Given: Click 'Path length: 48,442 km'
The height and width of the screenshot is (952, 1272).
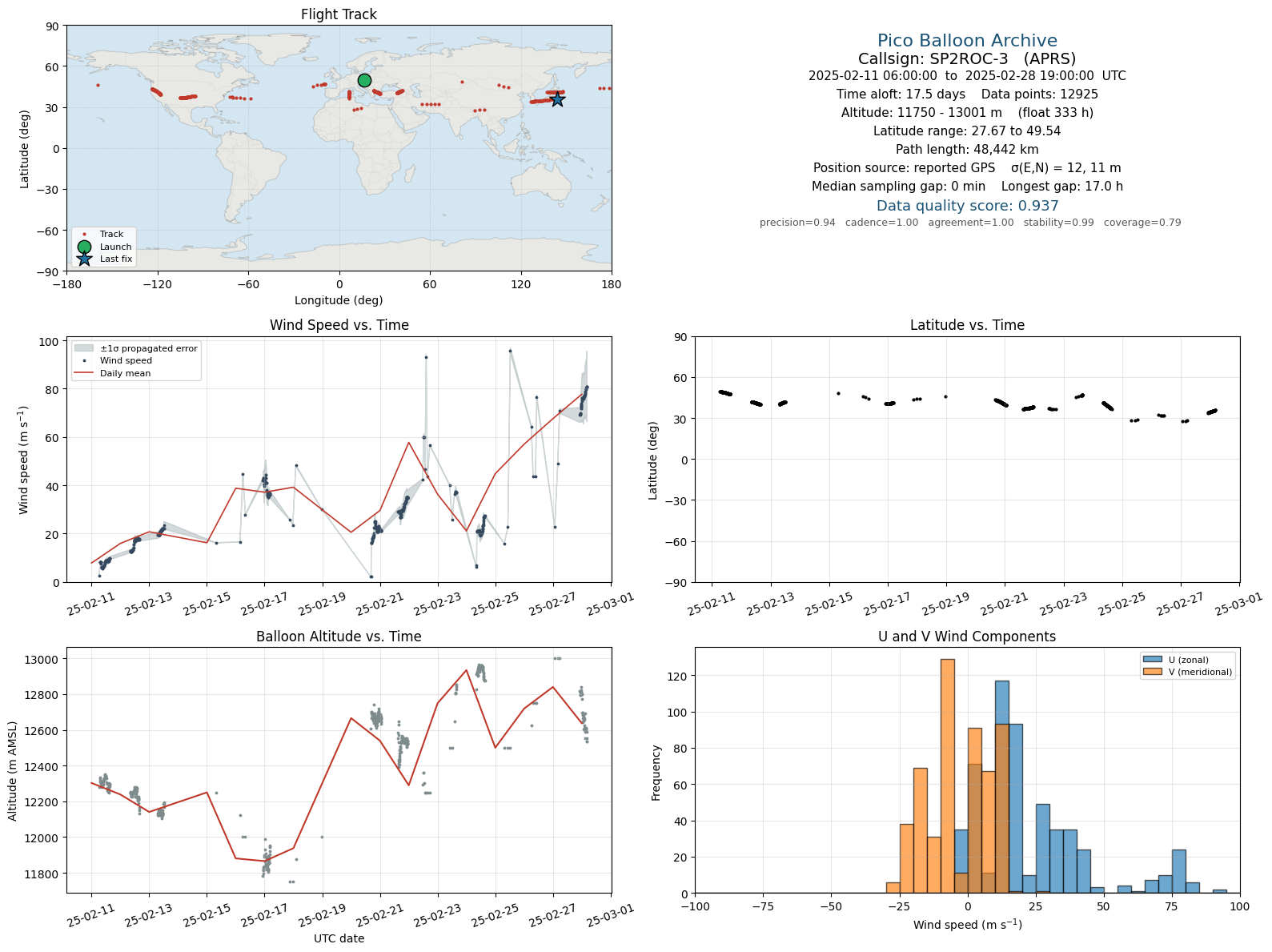Looking at the screenshot, I should [967, 150].
